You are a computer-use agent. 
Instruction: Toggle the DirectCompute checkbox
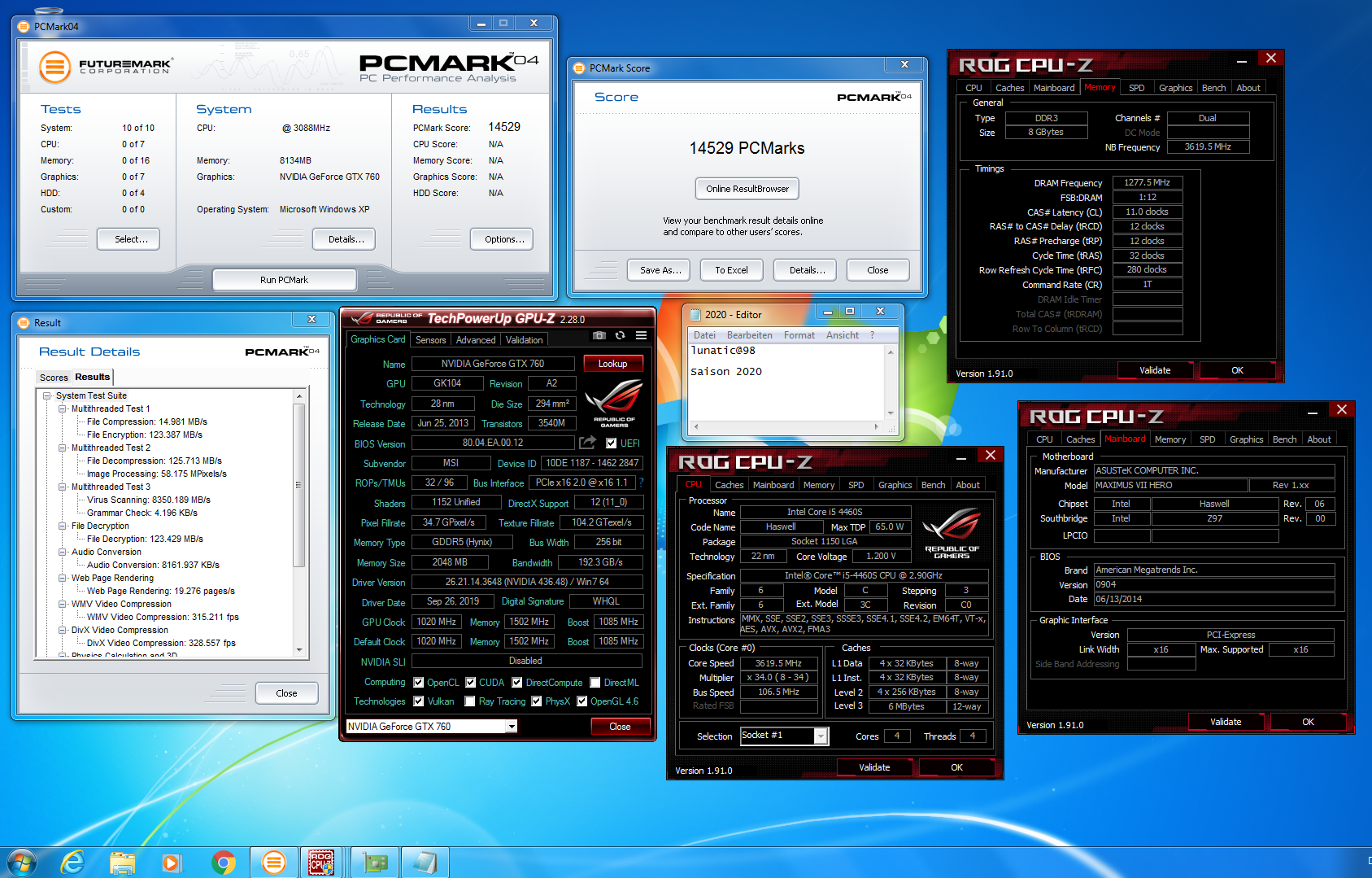click(517, 683)
